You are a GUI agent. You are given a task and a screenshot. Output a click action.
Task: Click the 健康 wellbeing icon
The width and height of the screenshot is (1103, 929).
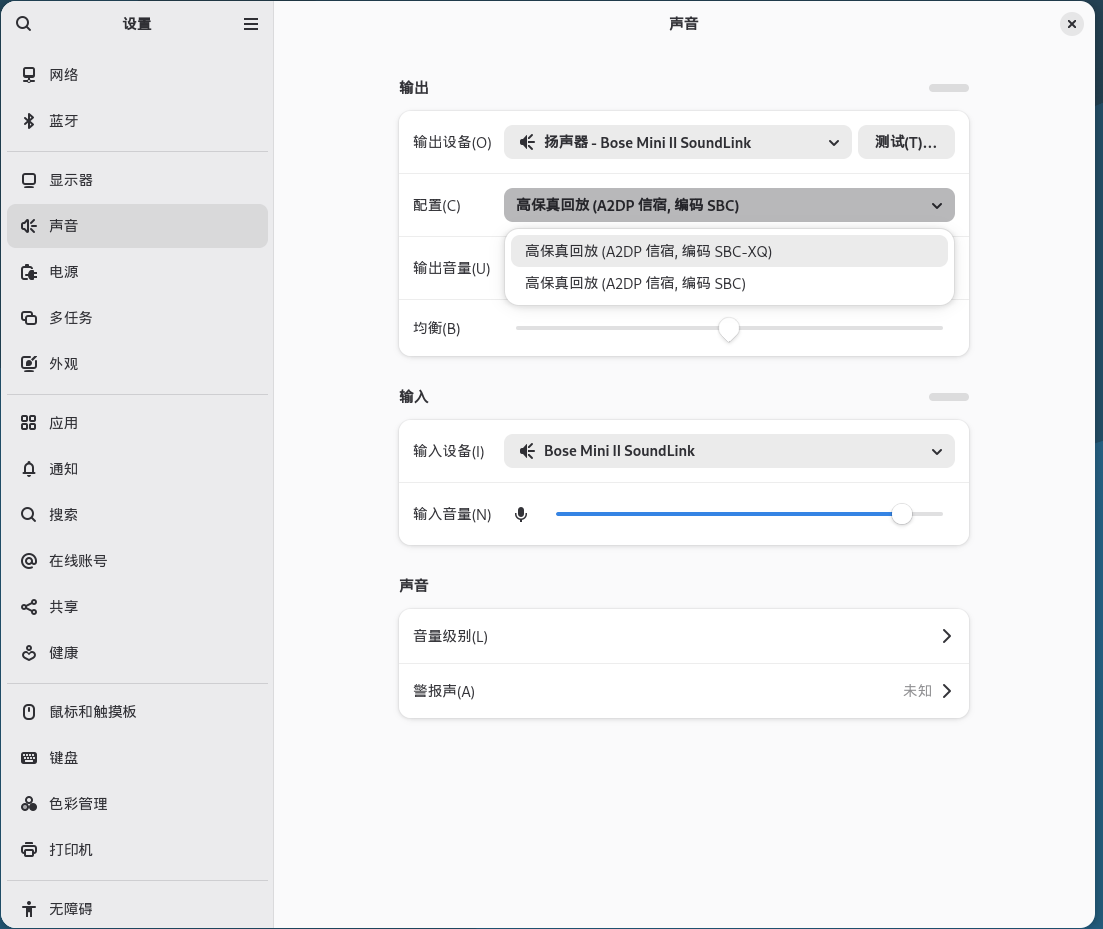pyautogui.click(x=29, y=653)
